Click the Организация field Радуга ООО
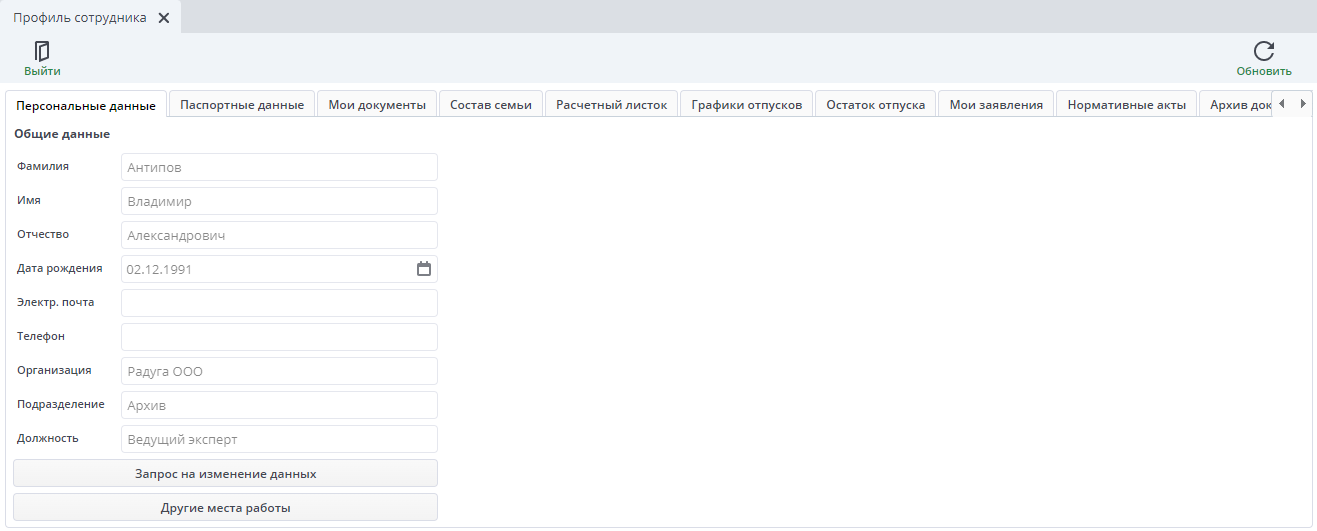 click(279, 371)
